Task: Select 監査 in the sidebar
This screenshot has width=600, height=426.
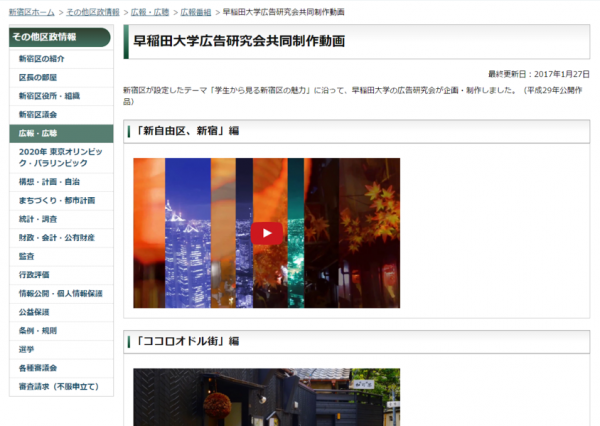Action: coord(61,256)
